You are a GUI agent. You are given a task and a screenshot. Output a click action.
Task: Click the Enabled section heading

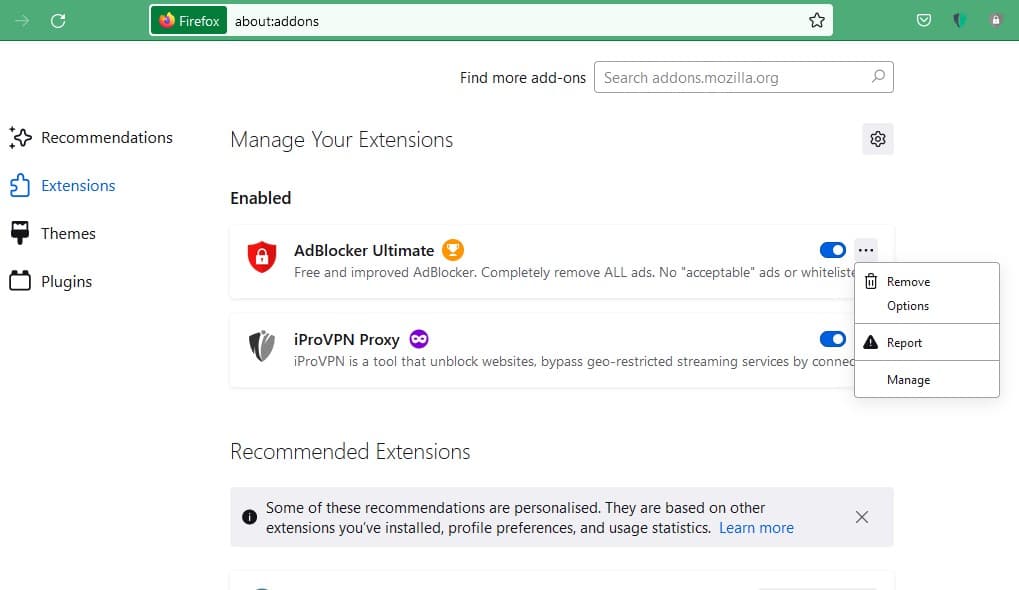point(261,198)
